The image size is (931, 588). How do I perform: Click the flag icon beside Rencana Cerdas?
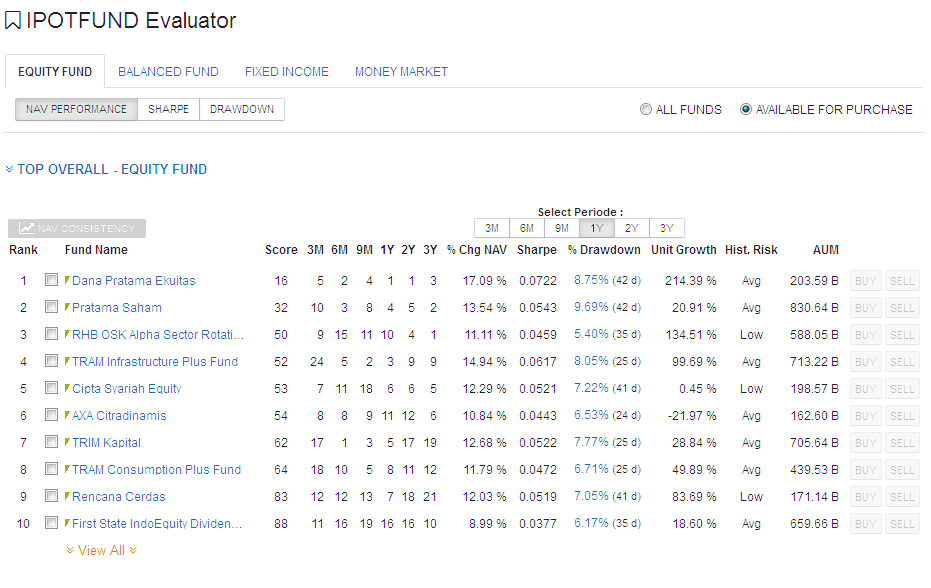pos(68,496)
